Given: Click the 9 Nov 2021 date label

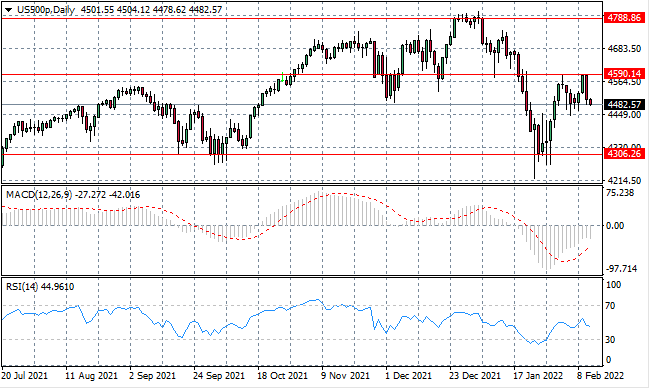Looking at the screenshot, I should [345, 376].
